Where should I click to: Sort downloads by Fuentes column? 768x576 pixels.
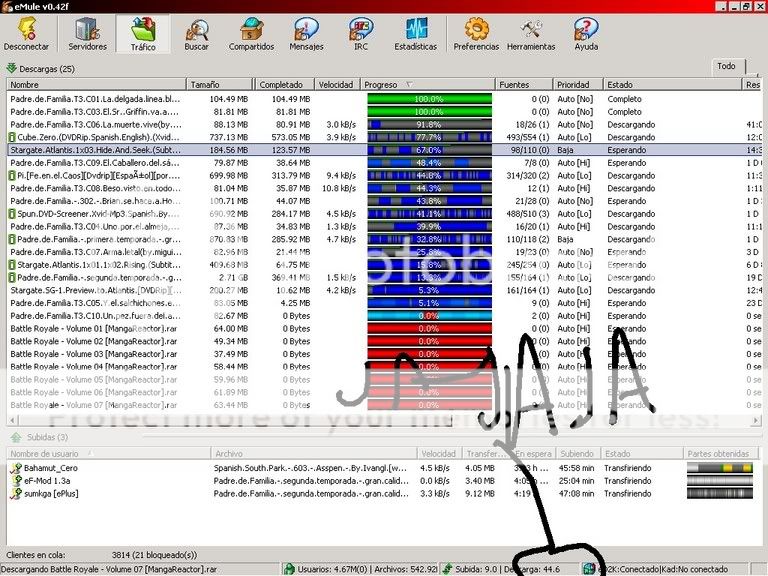(524, 84)
